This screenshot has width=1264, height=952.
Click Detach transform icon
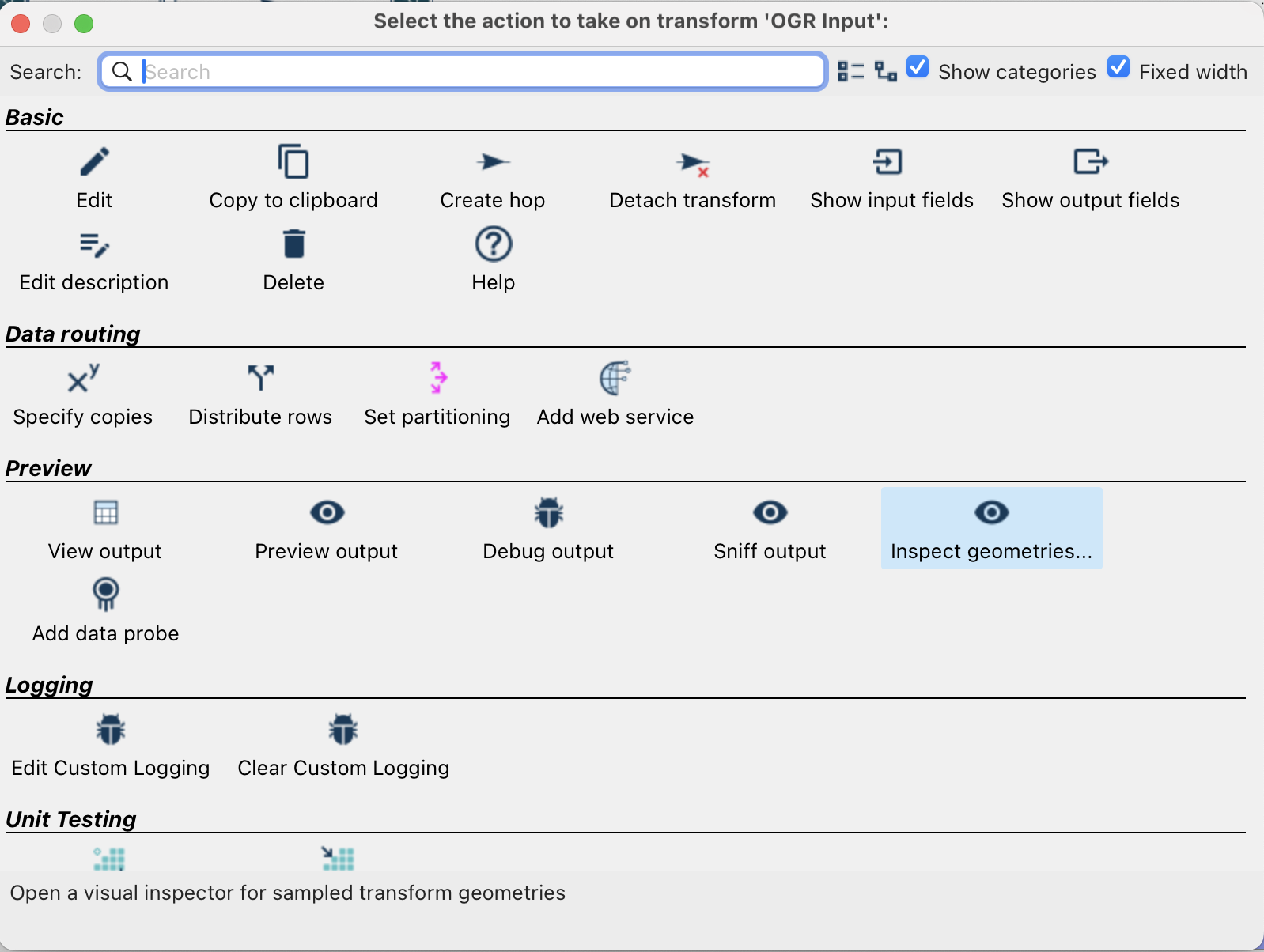[x=693, y=164]
